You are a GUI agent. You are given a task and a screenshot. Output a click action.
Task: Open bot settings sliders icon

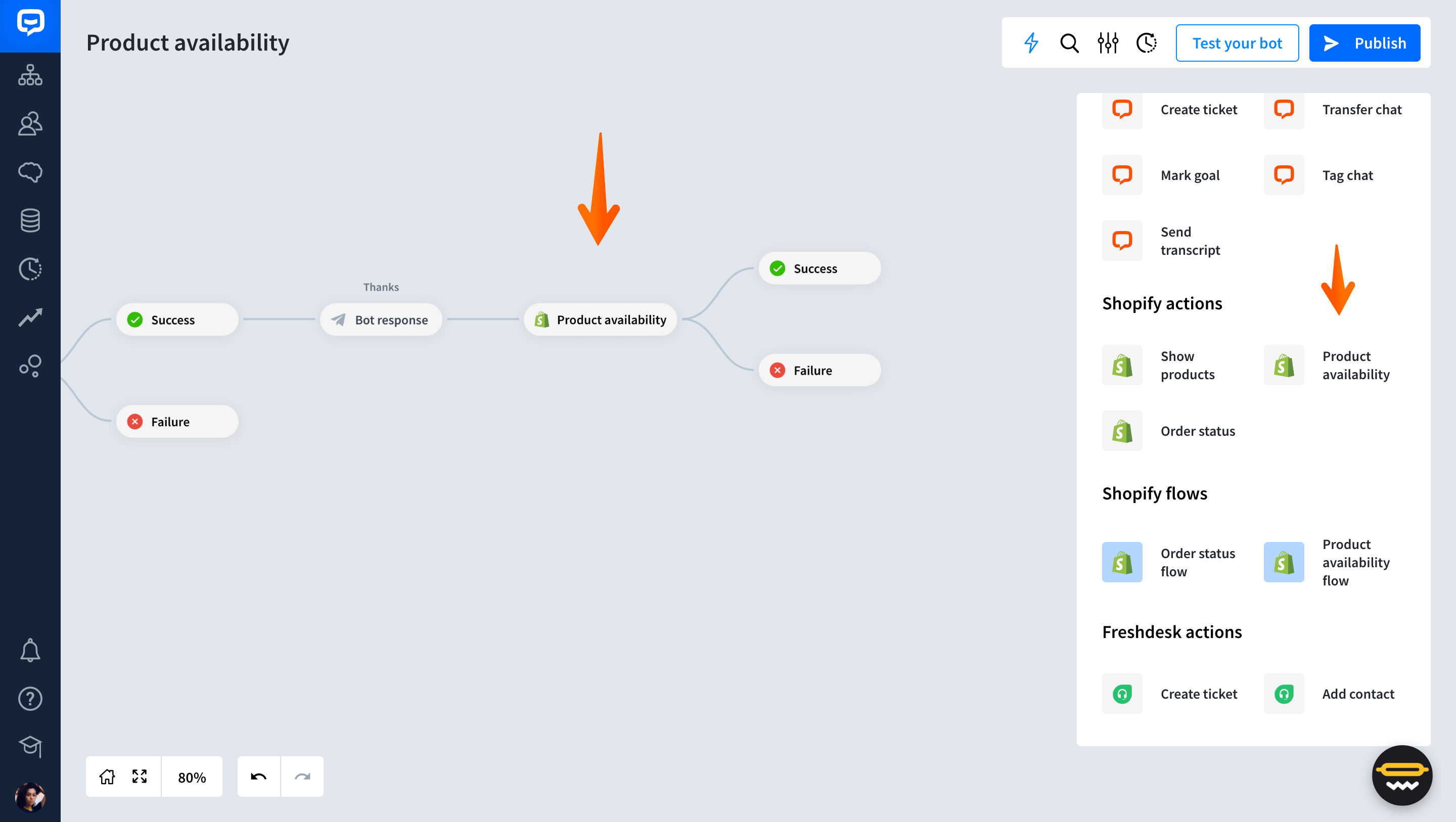click(1108, 43)
